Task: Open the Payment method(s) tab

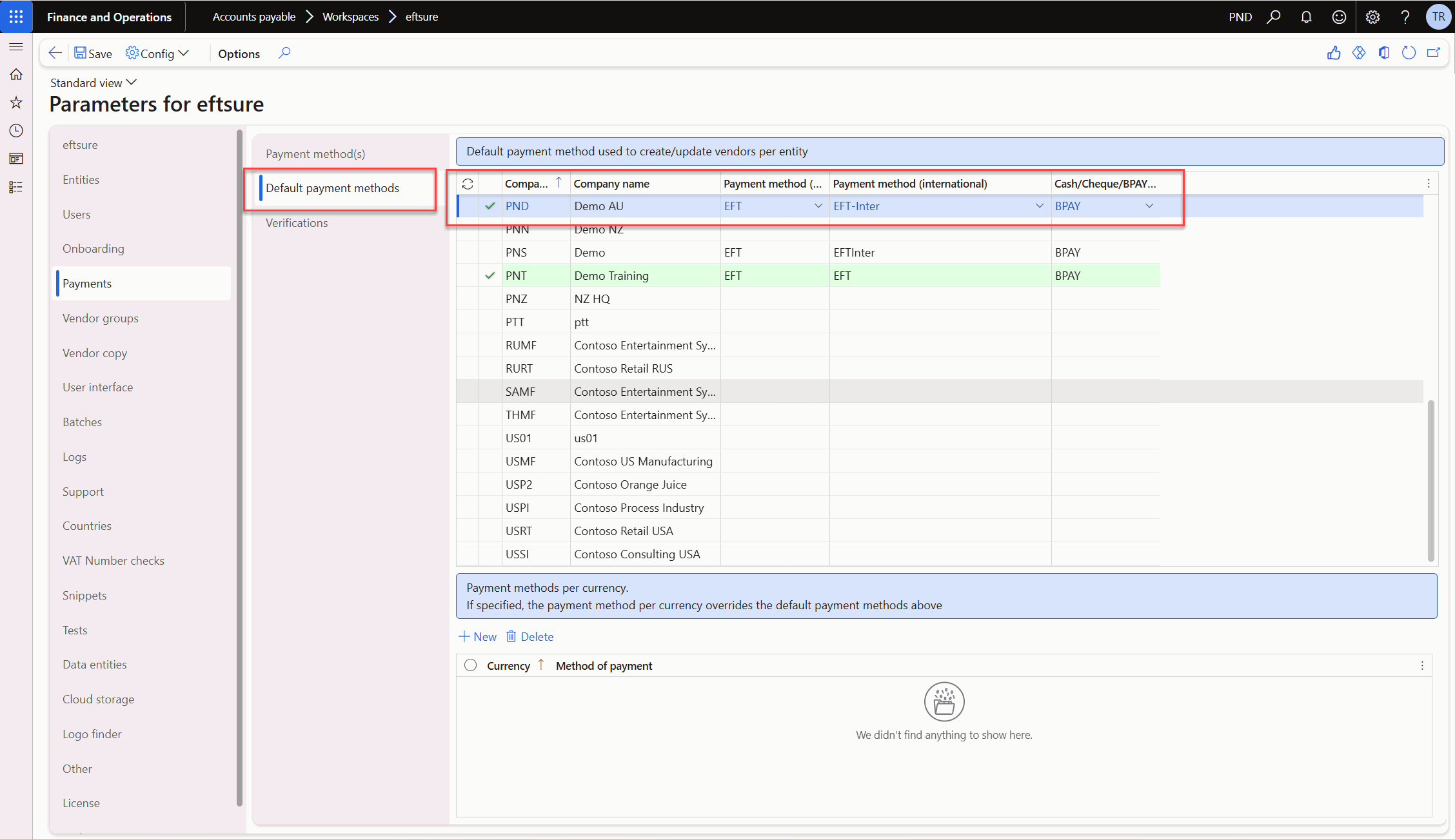Action: click(315, 154)
